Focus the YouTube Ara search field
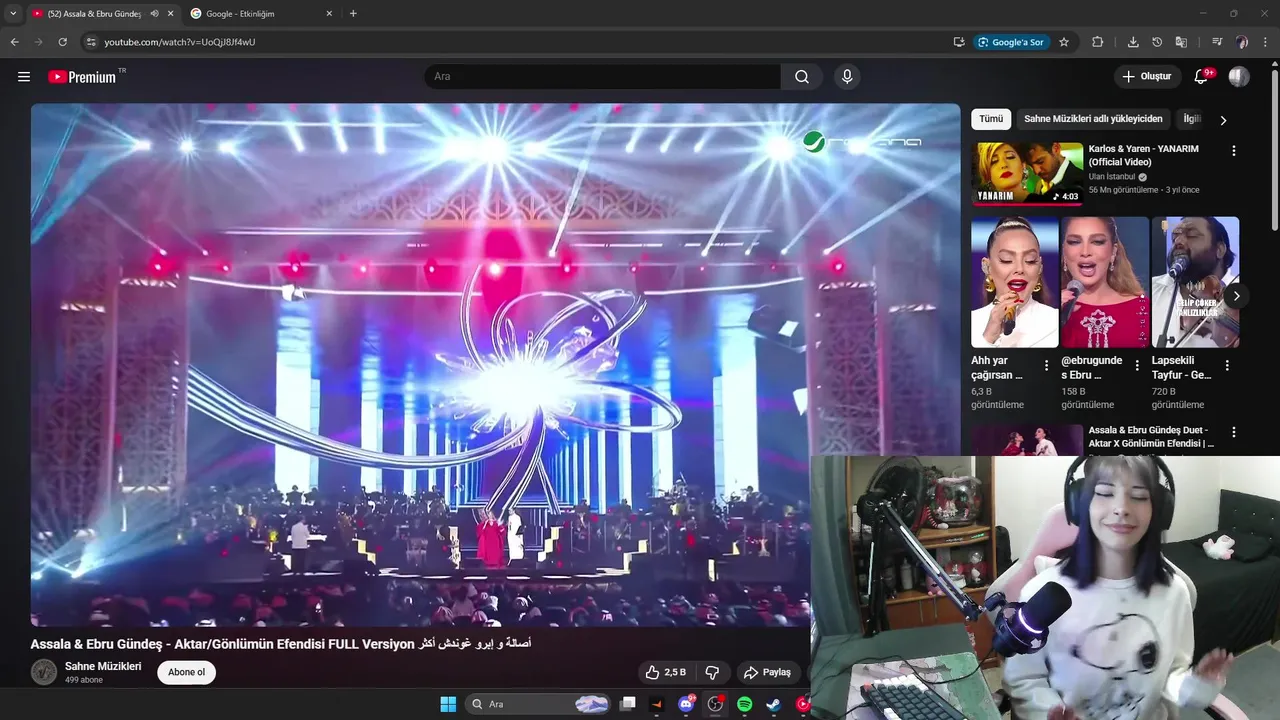Screen dimensions: 1280x720 (x=603, y=77)
